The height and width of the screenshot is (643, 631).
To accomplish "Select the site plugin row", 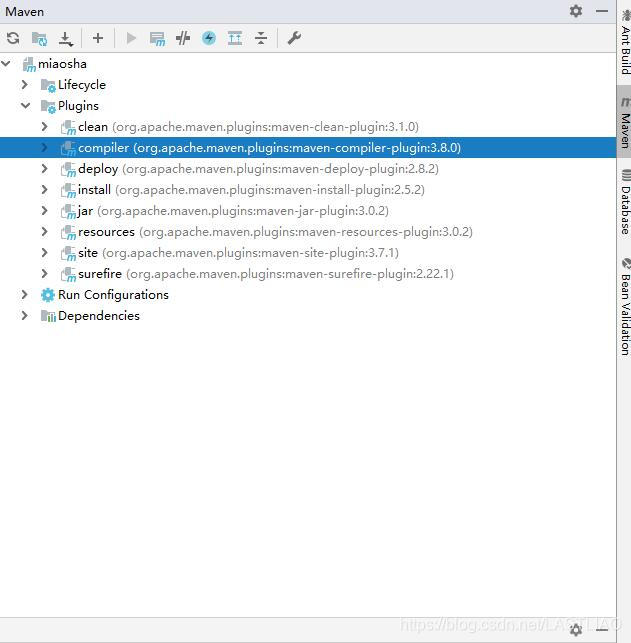I will [x=308, y=253].
